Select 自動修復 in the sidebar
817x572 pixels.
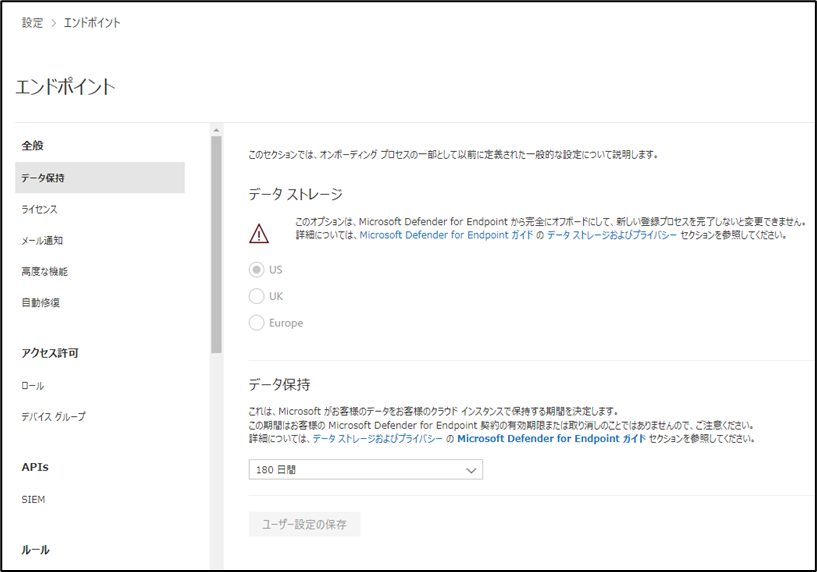[41, 303]
